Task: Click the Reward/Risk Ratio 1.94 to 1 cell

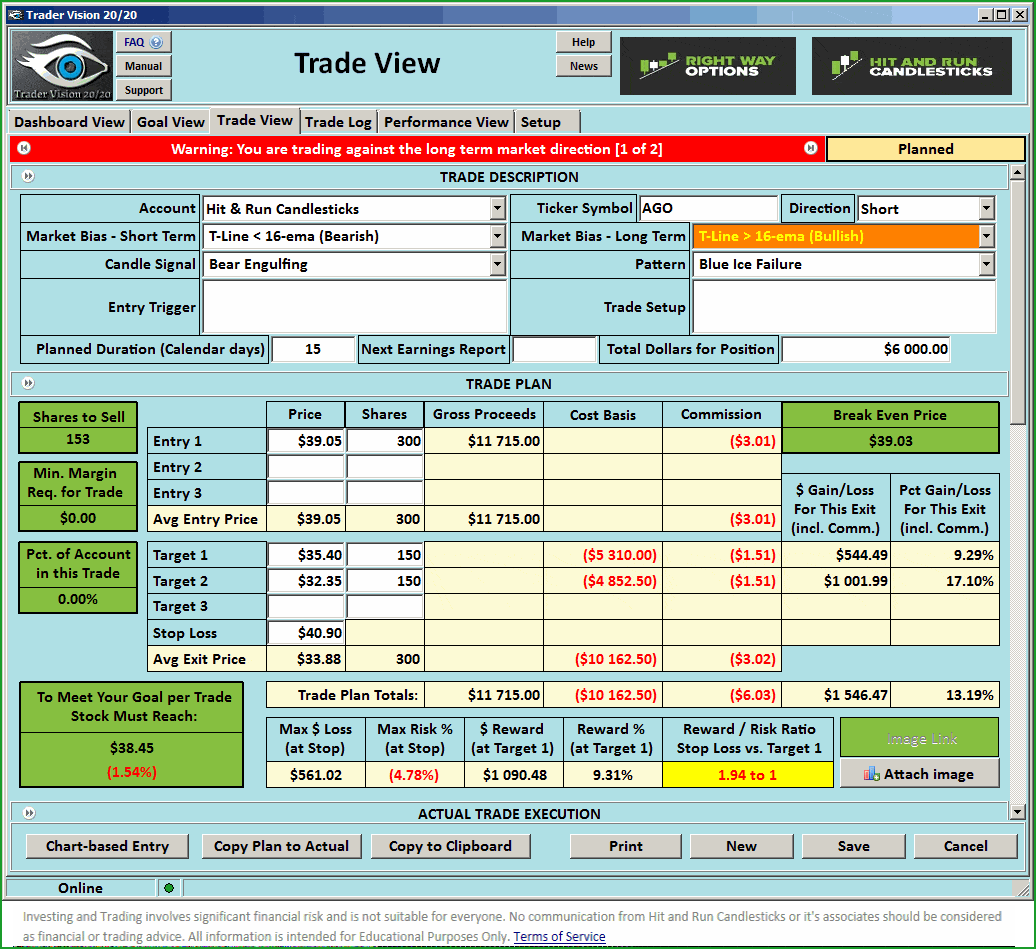Action: click(747, 775)
